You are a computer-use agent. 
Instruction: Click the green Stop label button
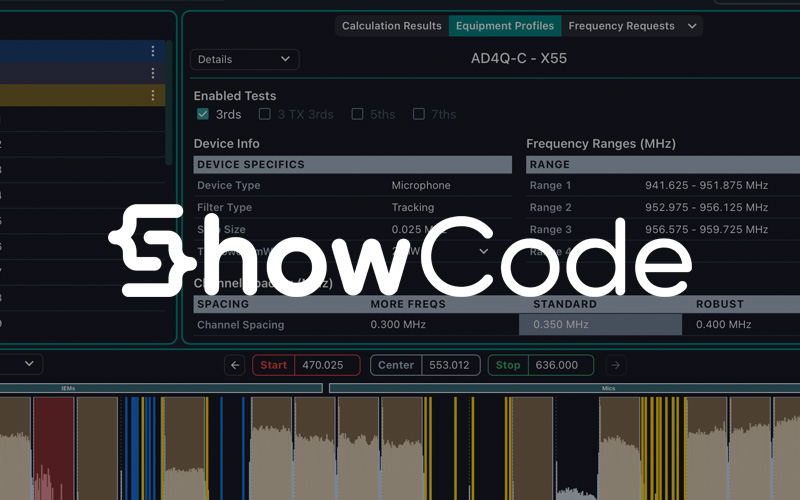tap(508, 365)
